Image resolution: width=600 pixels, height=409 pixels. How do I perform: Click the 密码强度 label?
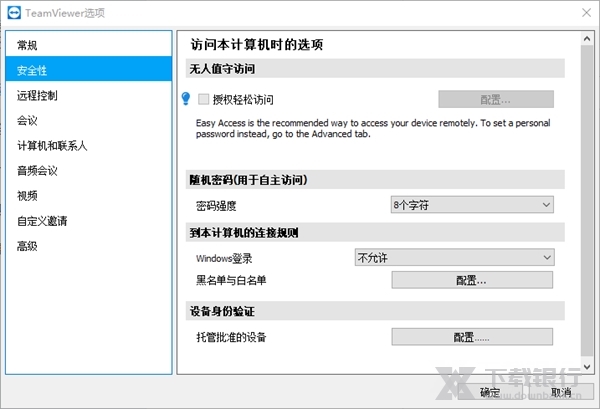[216, 206]
